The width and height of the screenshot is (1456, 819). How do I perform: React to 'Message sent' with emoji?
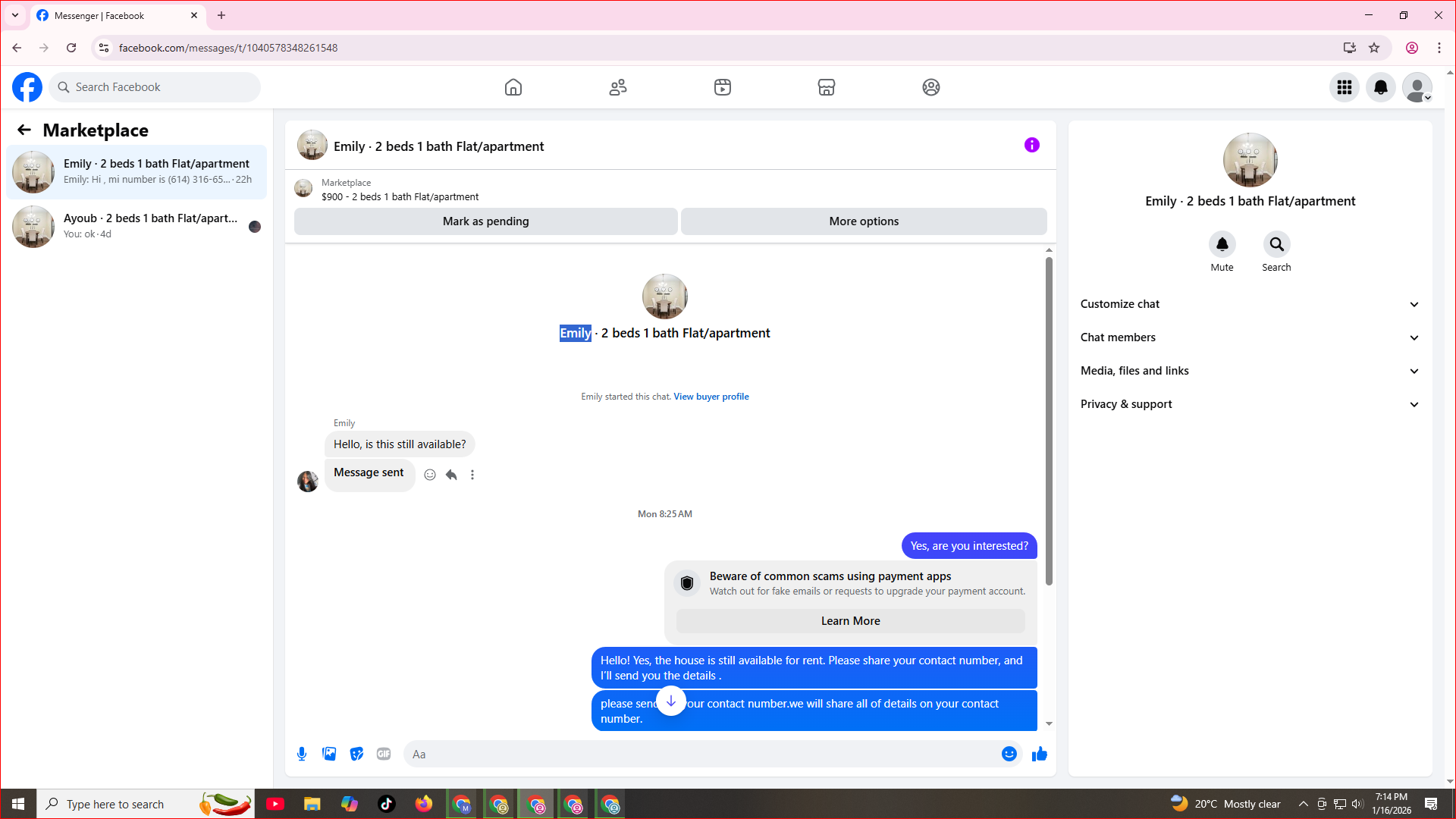click(430, 475)
